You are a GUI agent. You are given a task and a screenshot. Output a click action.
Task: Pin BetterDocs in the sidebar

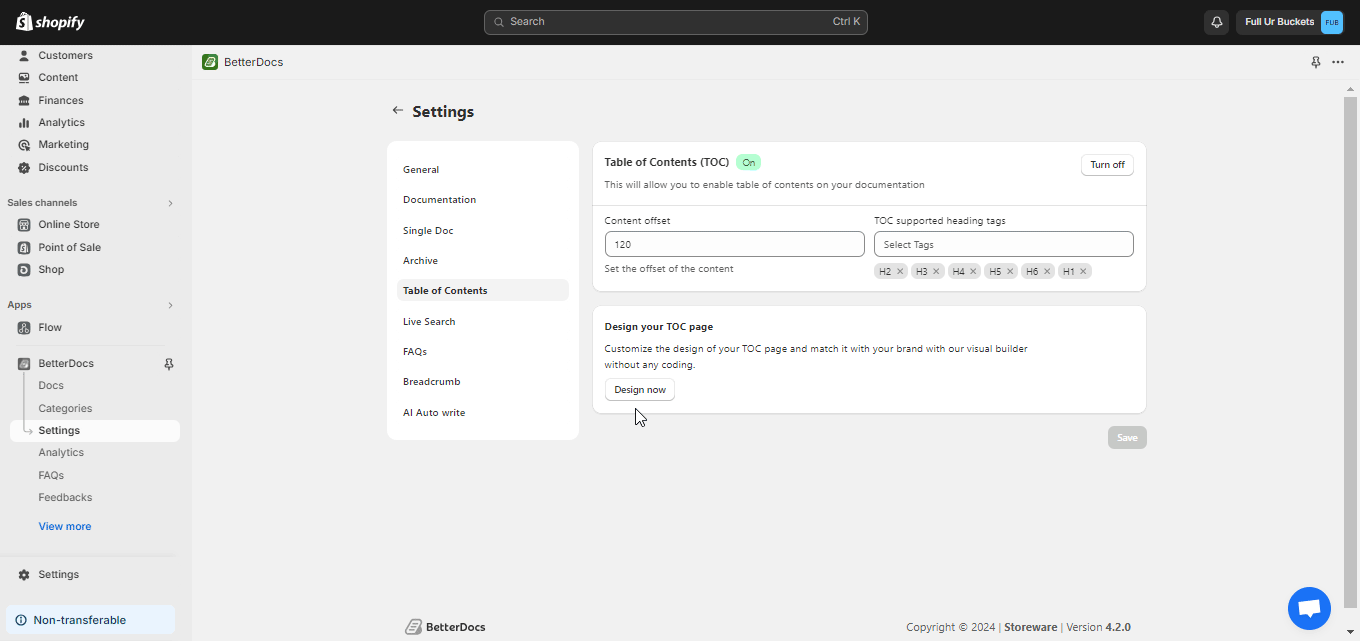tap(169, 363)
